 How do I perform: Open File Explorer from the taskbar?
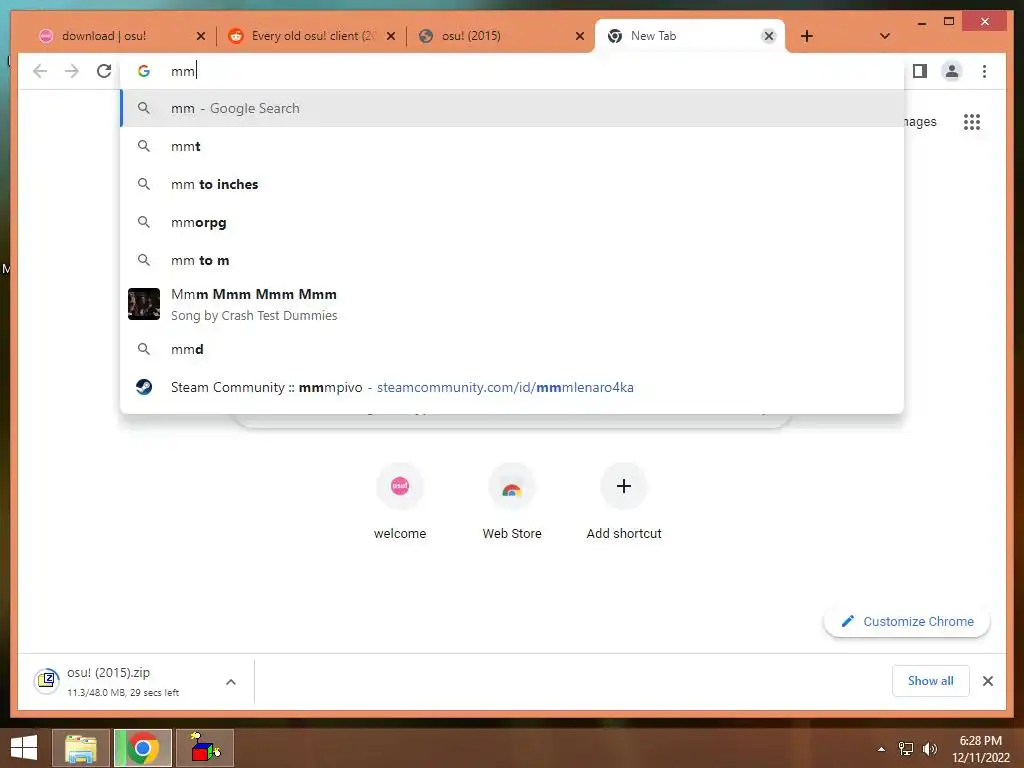(x=80, y=748)
